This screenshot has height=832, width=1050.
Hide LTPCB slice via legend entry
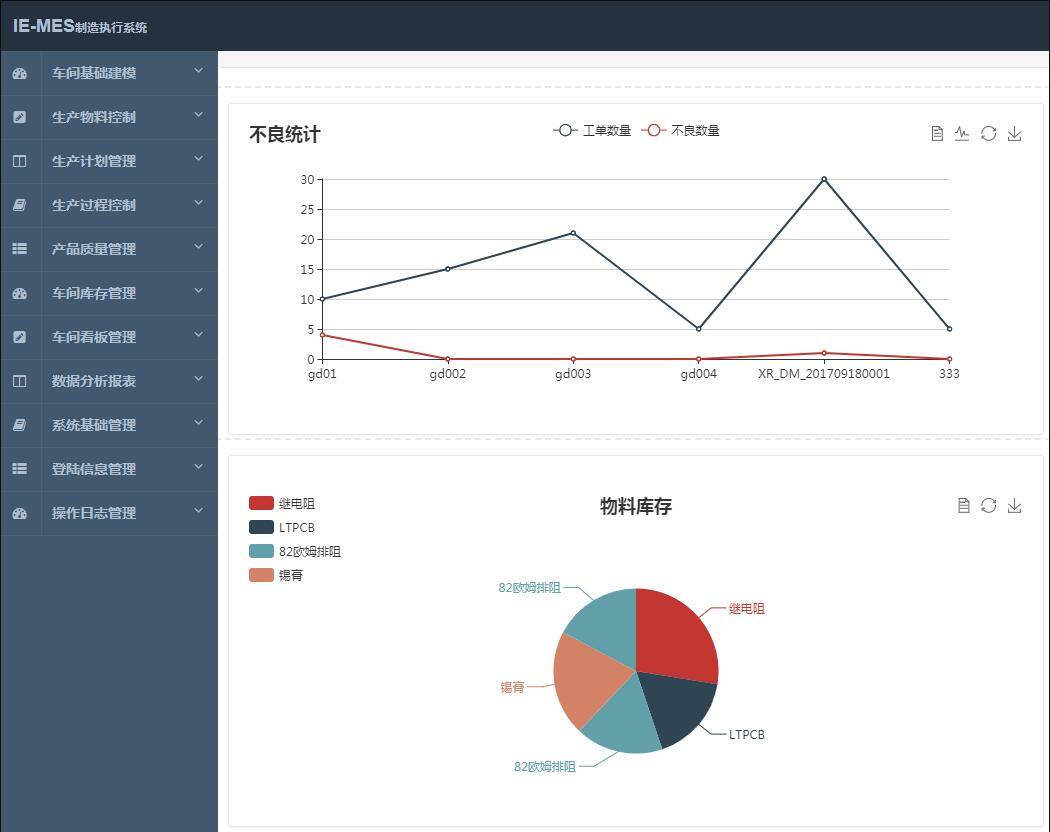(x=282, y=527)
